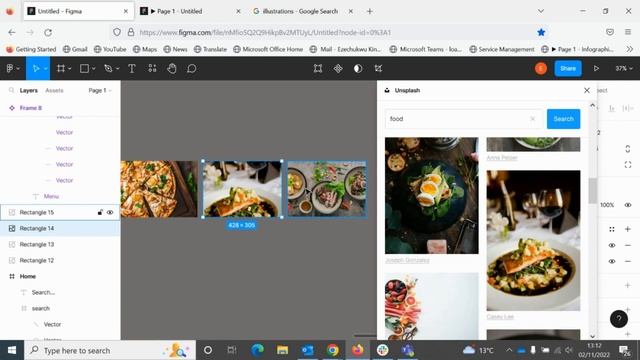Click the Share button
Image resolution: width=640 pixels, height=360 pixels.
pyautogui.click(x=568, y=69)
